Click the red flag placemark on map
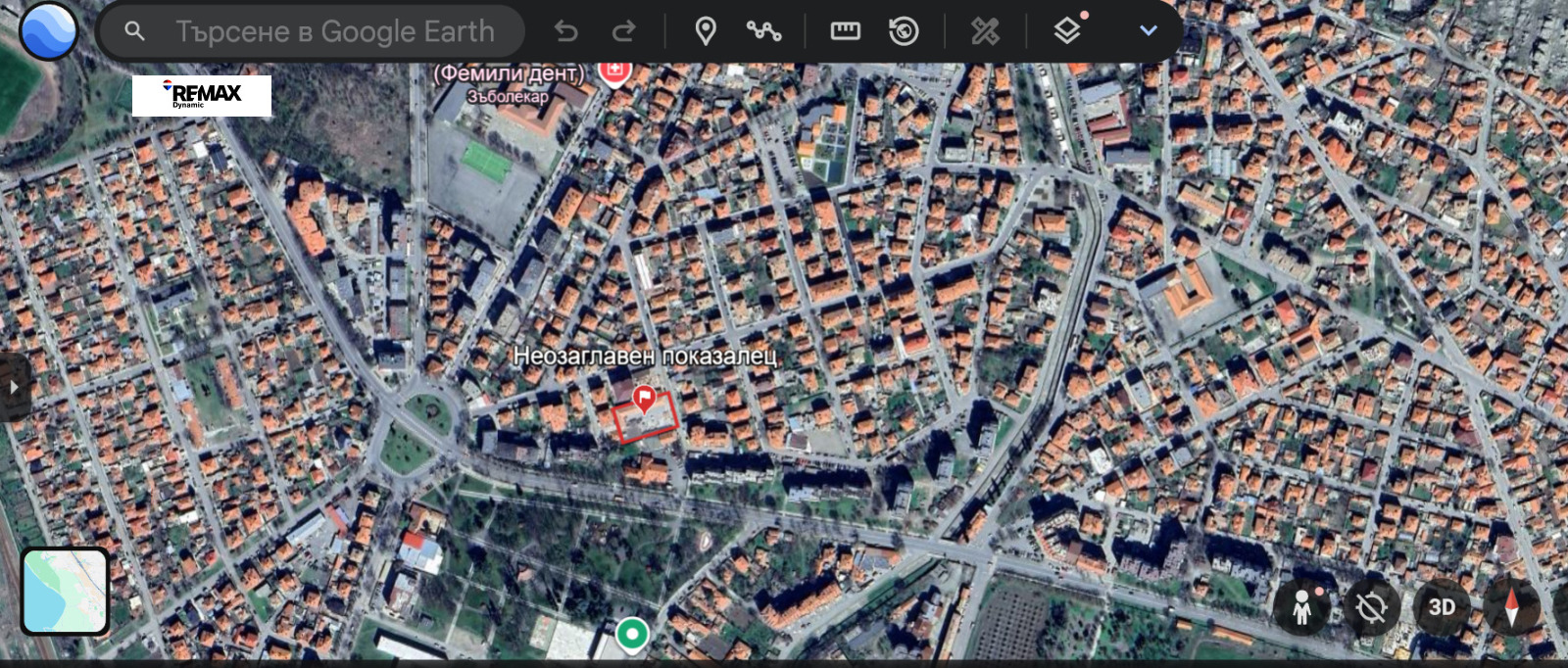This screenshot has width=1568, height=668. 644,398
